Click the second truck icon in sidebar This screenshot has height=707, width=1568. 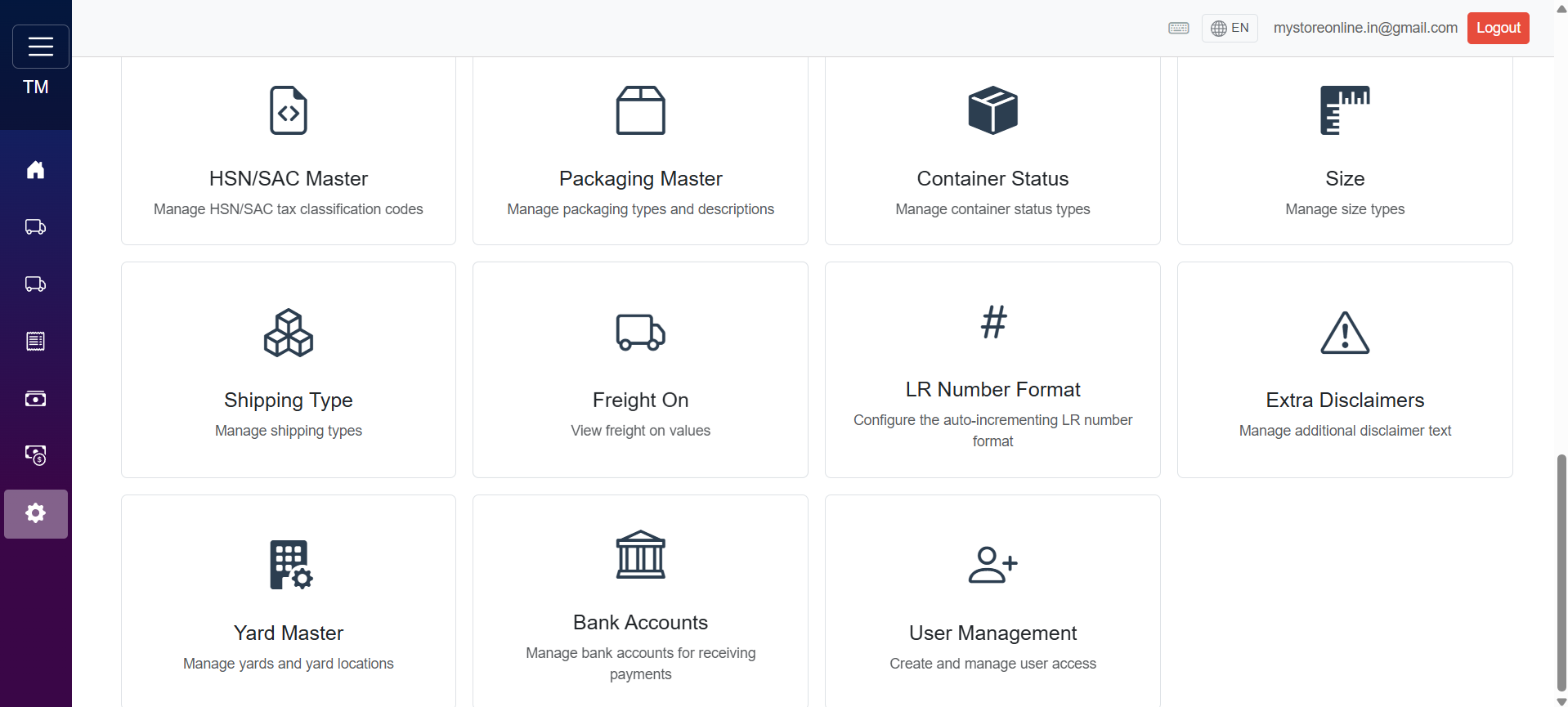pyautogui.click(x=35, y=284)
